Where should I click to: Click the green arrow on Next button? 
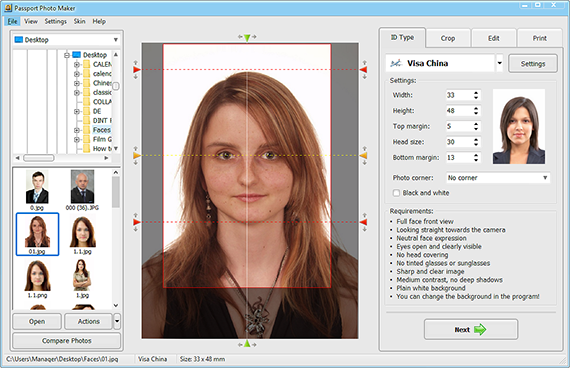(x=480, y=329)
